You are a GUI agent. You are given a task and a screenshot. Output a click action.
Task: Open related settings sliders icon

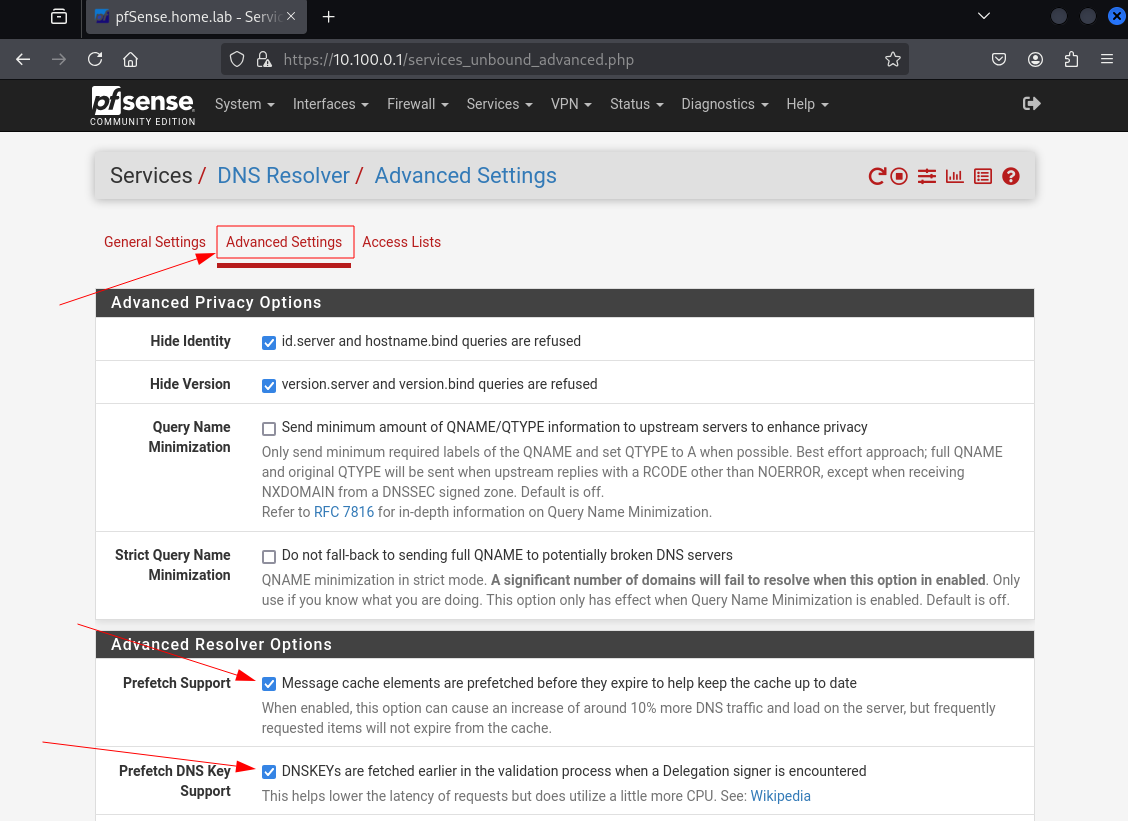click(x=927, y=176)
